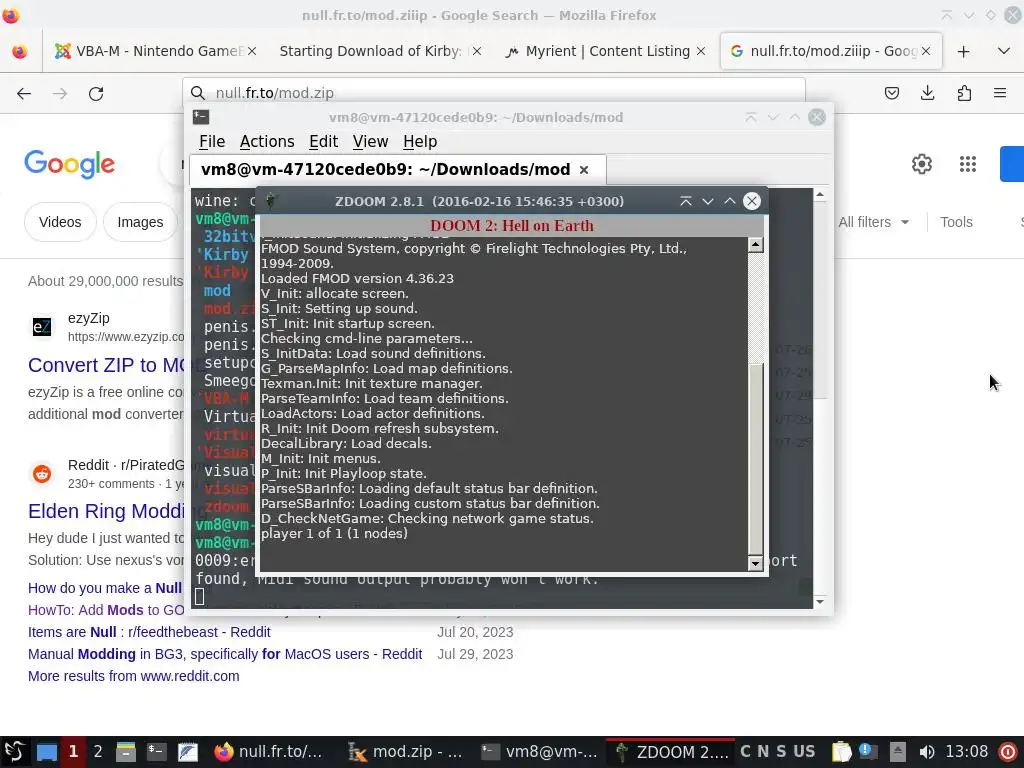Viewport: 1024px width, 768px height.
Task: Click the US keyboard layout indicator
Action: (804, 752)
